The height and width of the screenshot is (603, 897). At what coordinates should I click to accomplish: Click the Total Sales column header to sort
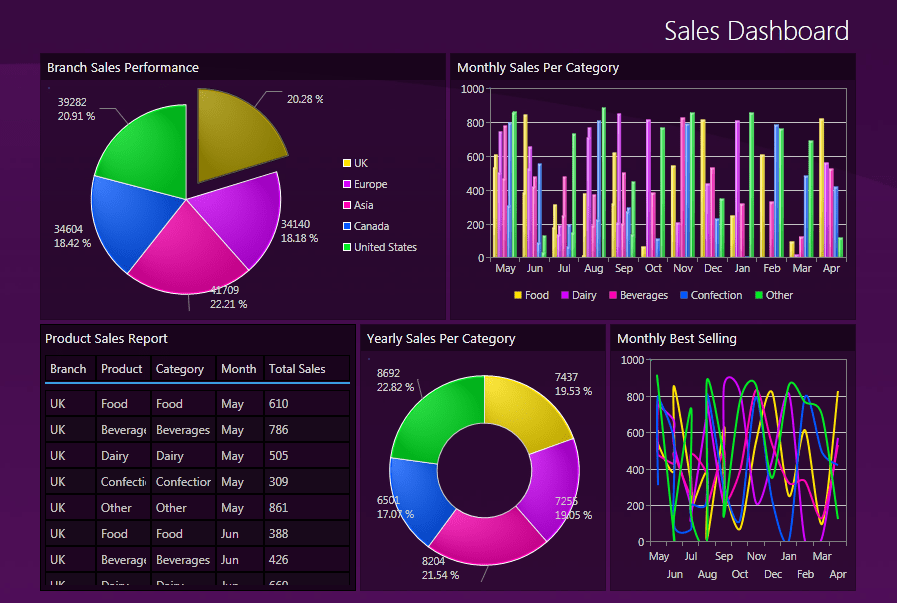(x=296, y=368)
